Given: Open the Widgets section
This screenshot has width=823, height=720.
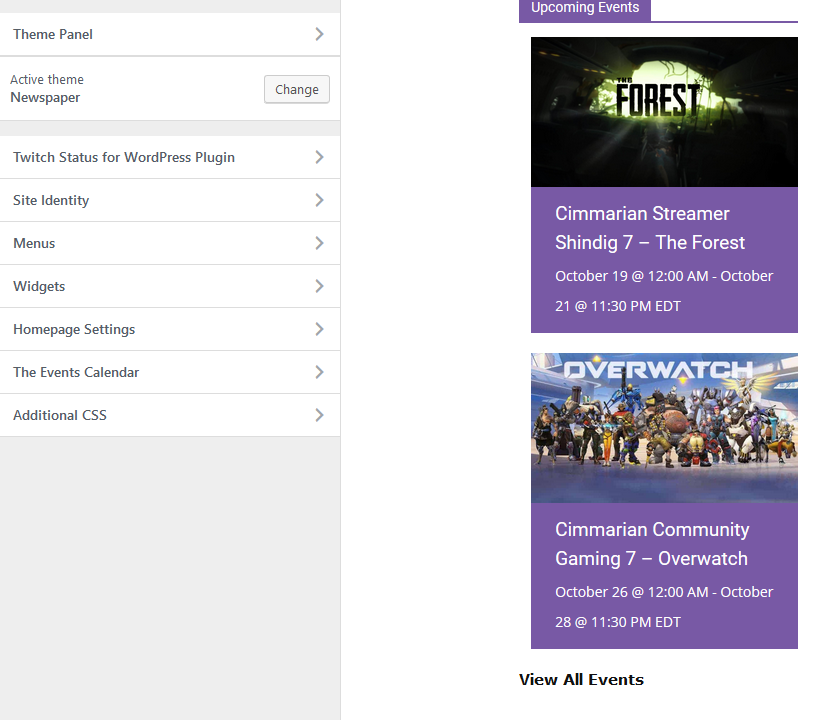Looking at the screenshot, I should pos(170,286).
